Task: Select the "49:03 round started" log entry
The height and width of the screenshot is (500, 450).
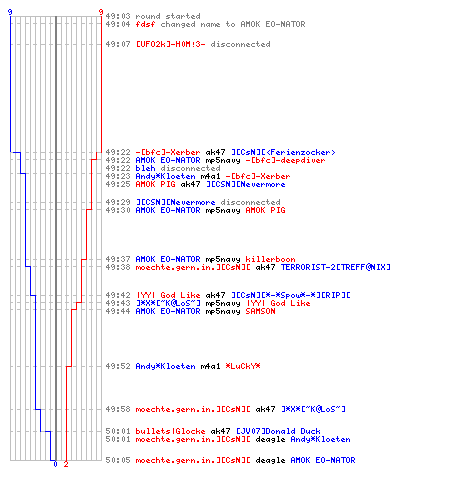Action: [153, 16]
